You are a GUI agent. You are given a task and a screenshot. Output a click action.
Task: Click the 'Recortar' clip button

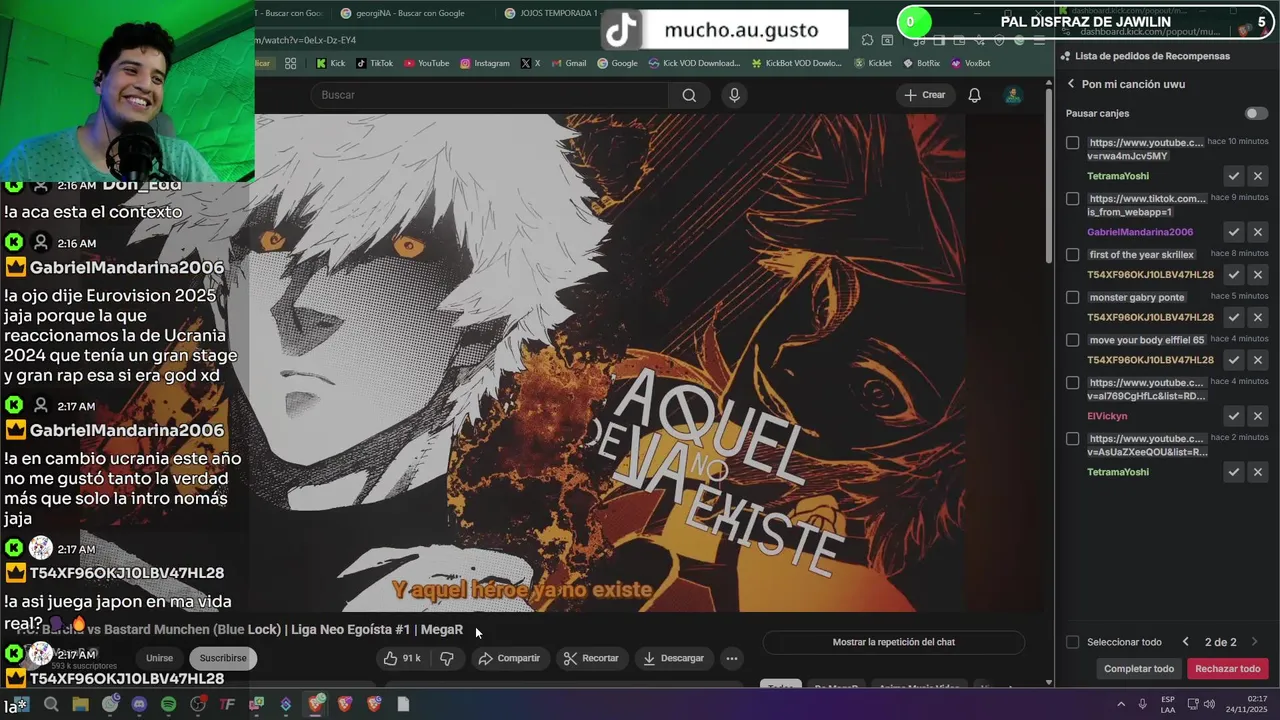coord(591,658)
